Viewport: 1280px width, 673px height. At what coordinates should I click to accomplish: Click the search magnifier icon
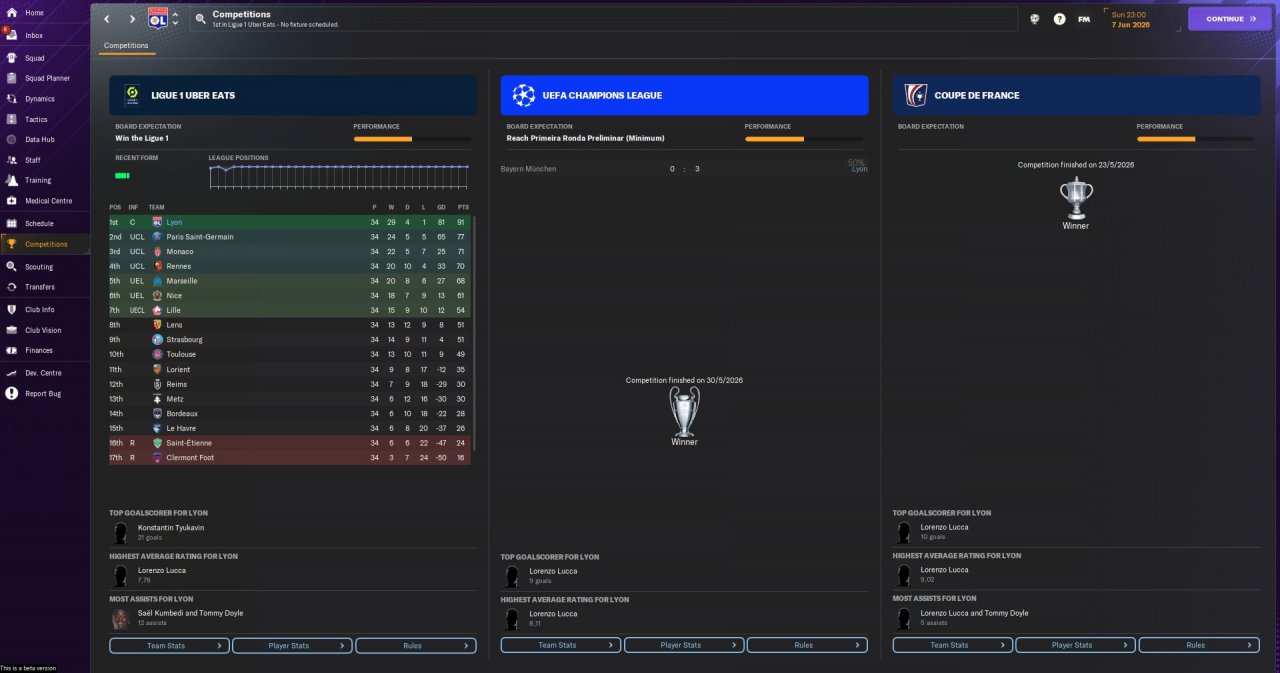[x=201, y=19]
